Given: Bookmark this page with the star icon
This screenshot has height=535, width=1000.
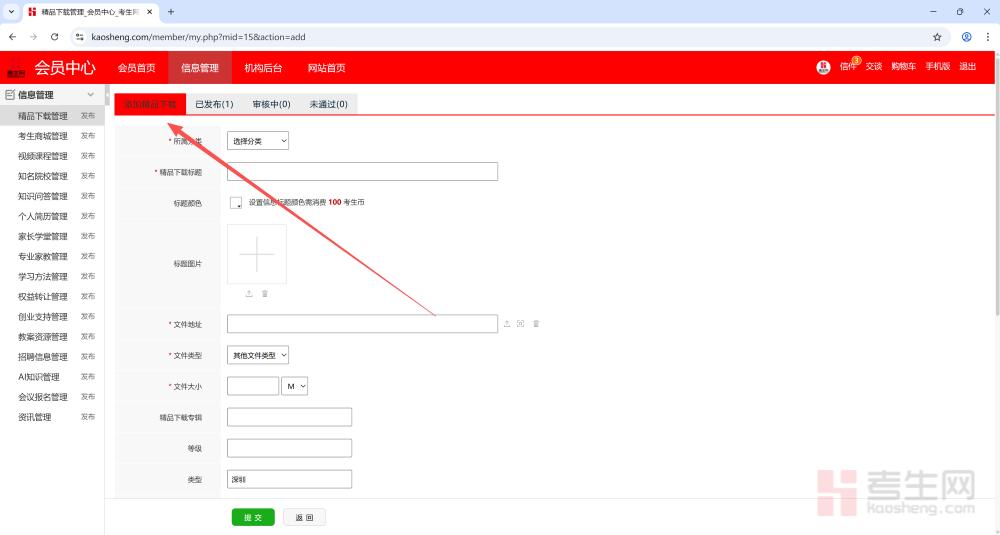Looking at the screenshot, I should tap(937, 37).
